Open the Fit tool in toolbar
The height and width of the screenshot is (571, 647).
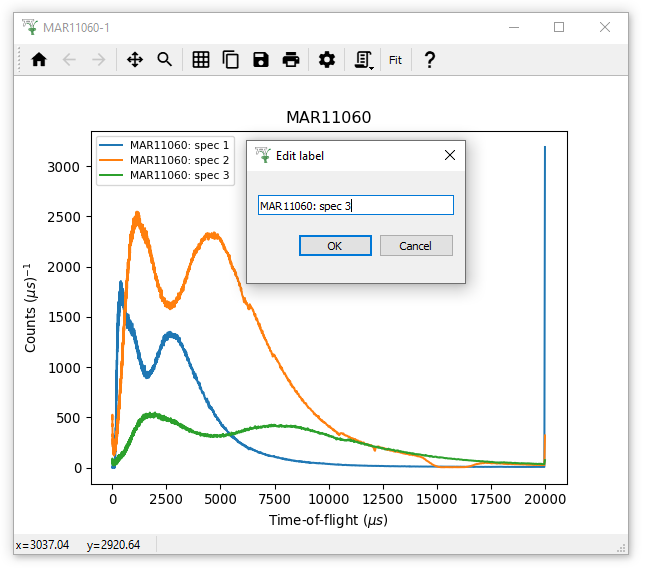396,60
